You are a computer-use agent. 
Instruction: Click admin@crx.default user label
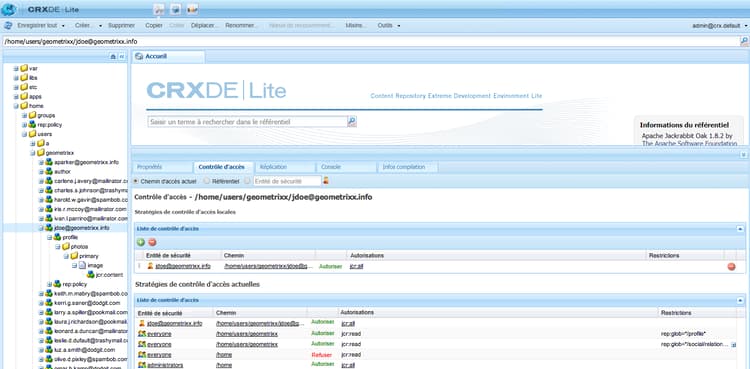(x=716, y=25)
